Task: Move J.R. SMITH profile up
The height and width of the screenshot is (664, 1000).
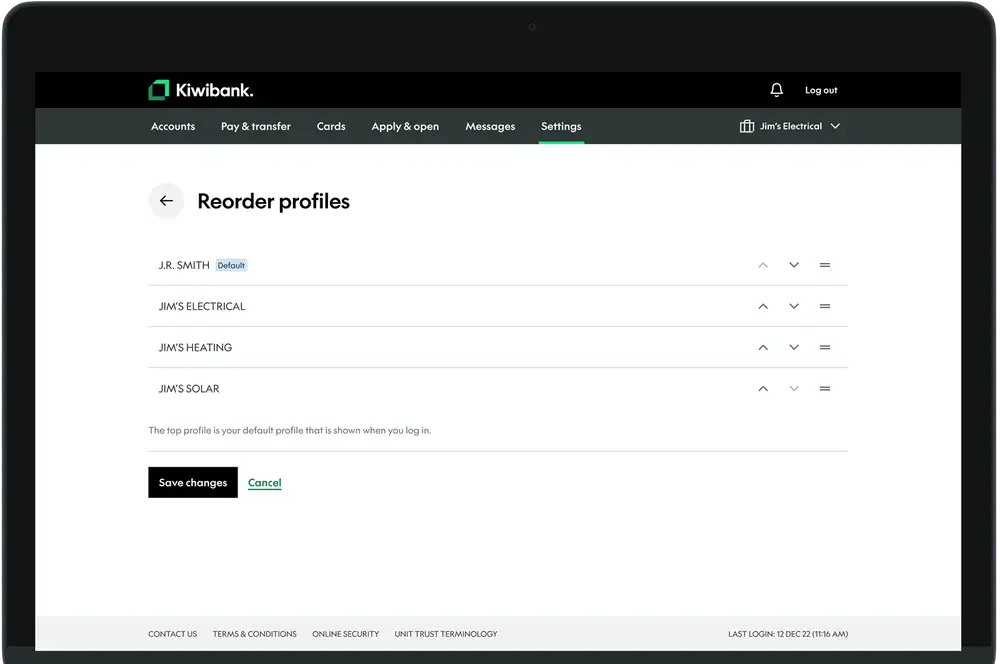Action: [x=763, y=265]
